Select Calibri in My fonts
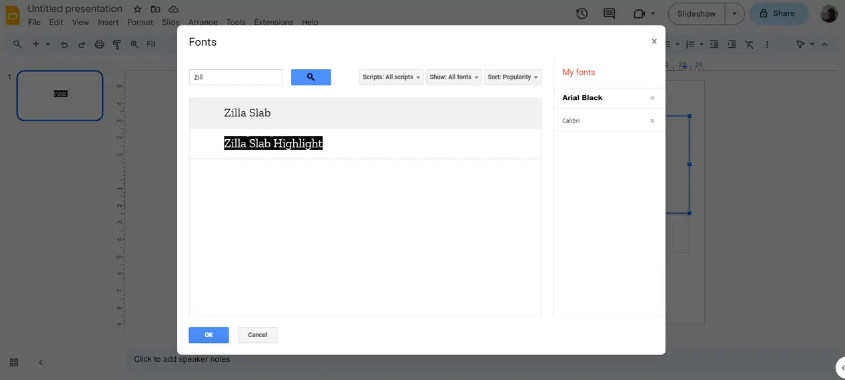This screenshot has width=845, height=380. (571, 121)
